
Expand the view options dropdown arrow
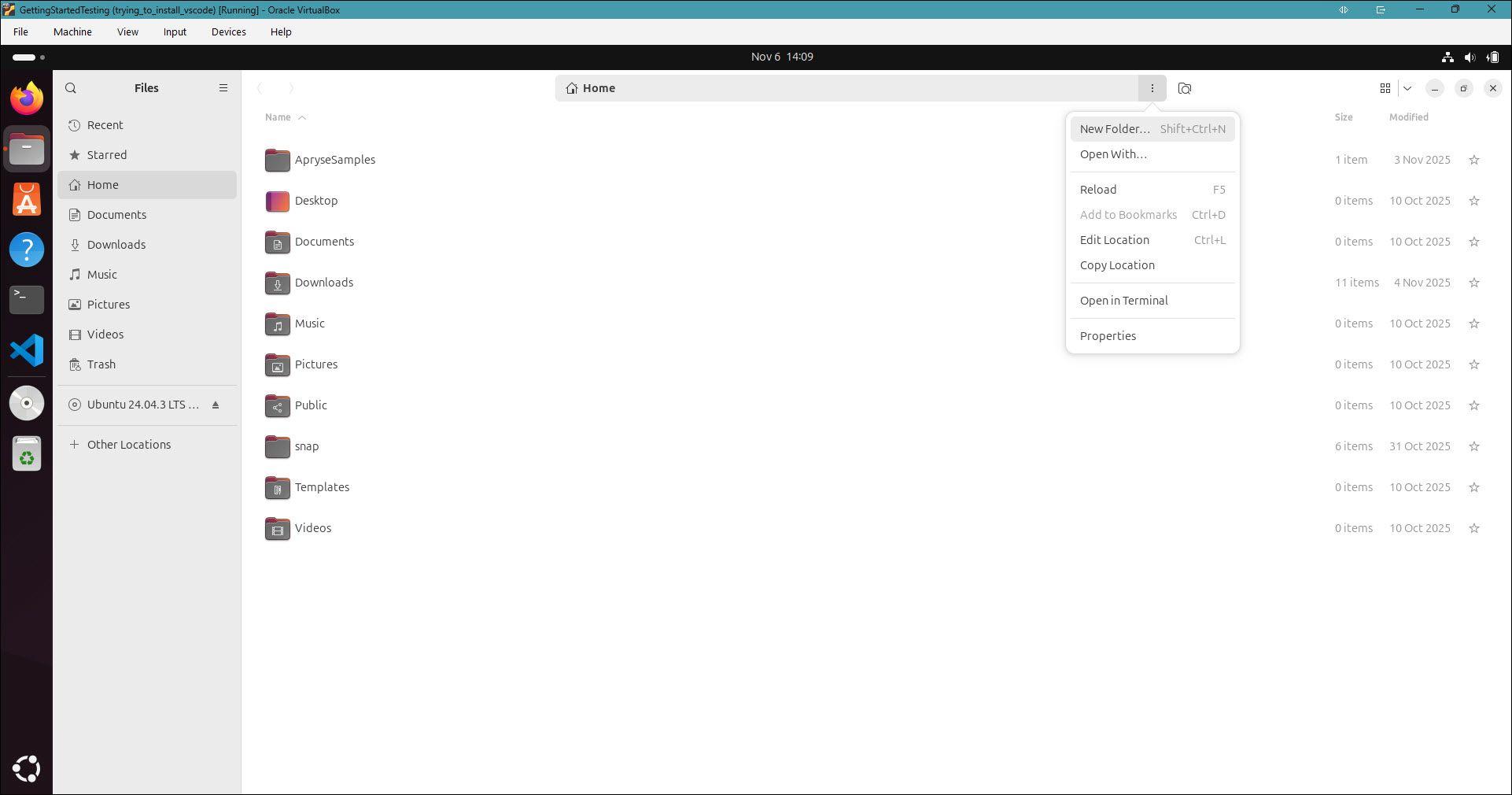pyautogui.click(x=1407, y=88)
